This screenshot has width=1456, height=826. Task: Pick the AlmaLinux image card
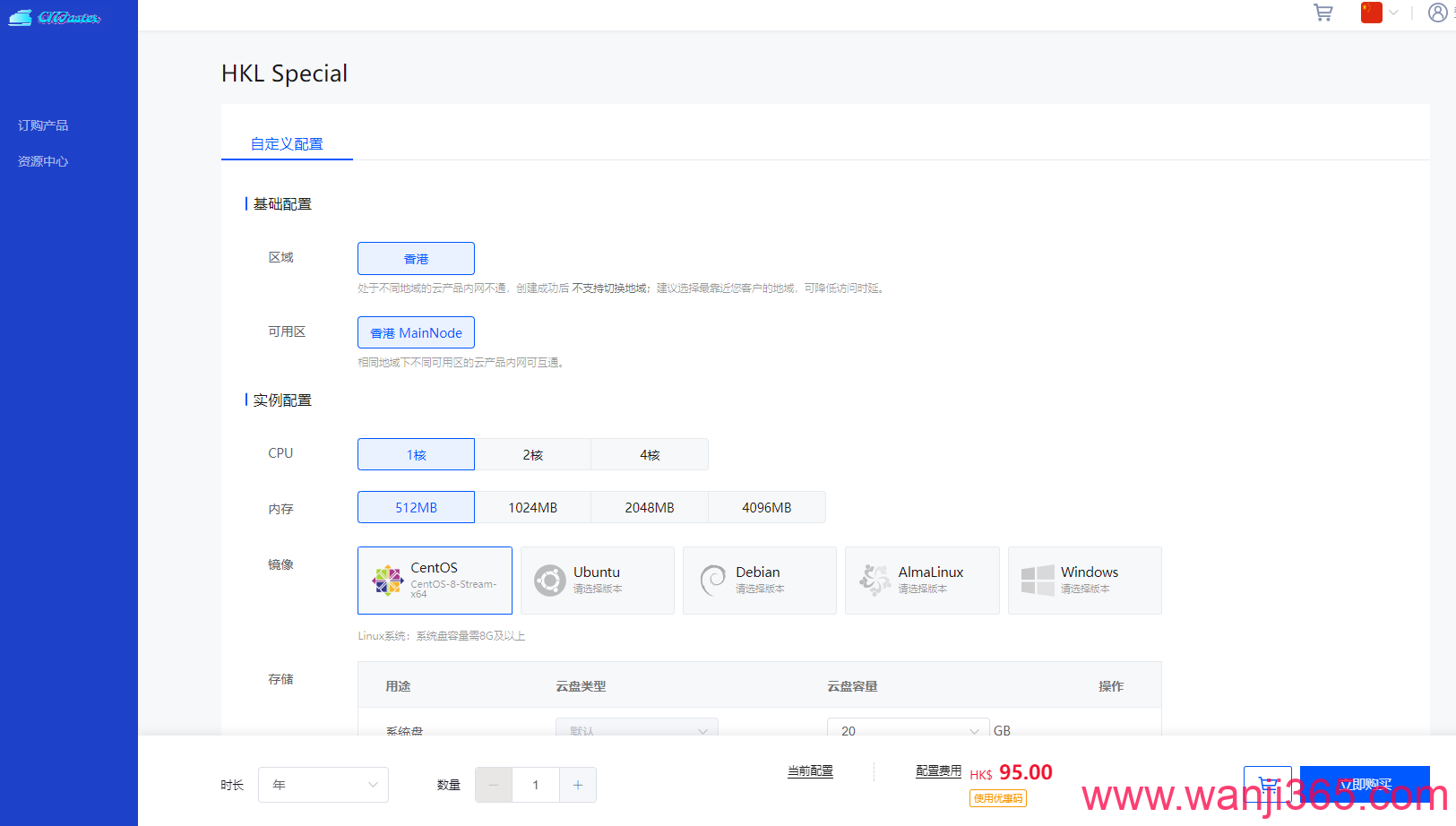[922, 581]
